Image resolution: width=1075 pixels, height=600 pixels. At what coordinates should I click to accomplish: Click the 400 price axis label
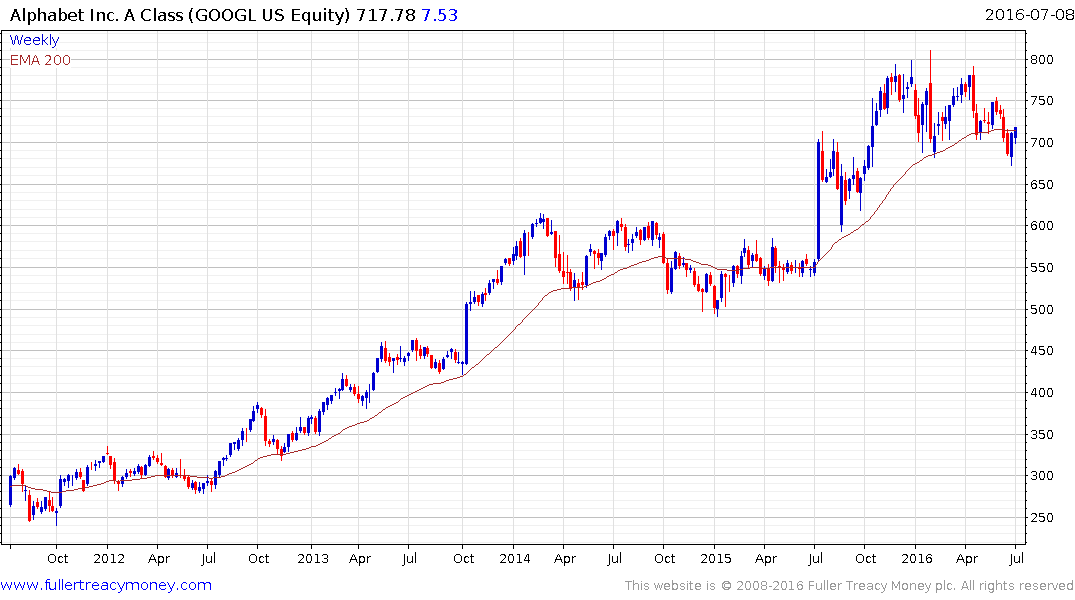pos(1042,392)
